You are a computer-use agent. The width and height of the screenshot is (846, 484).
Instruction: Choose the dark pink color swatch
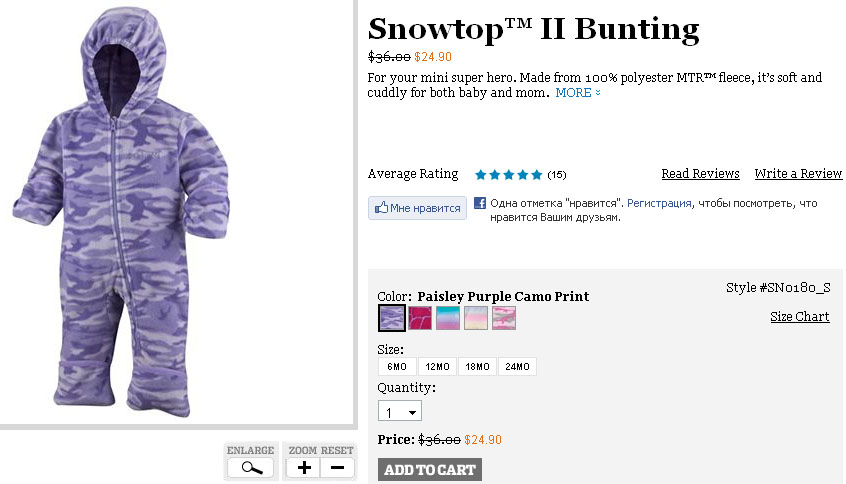coord(420,318)
